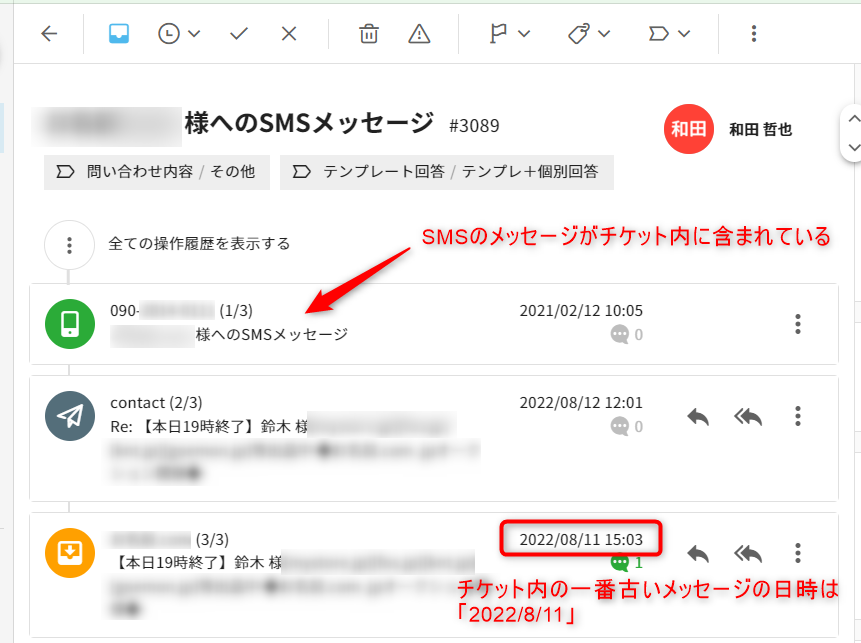The height and width of the screenshot is (643, 861).
Task: Mark ticket done with checkmark icon
Action: tap(239, 33)
